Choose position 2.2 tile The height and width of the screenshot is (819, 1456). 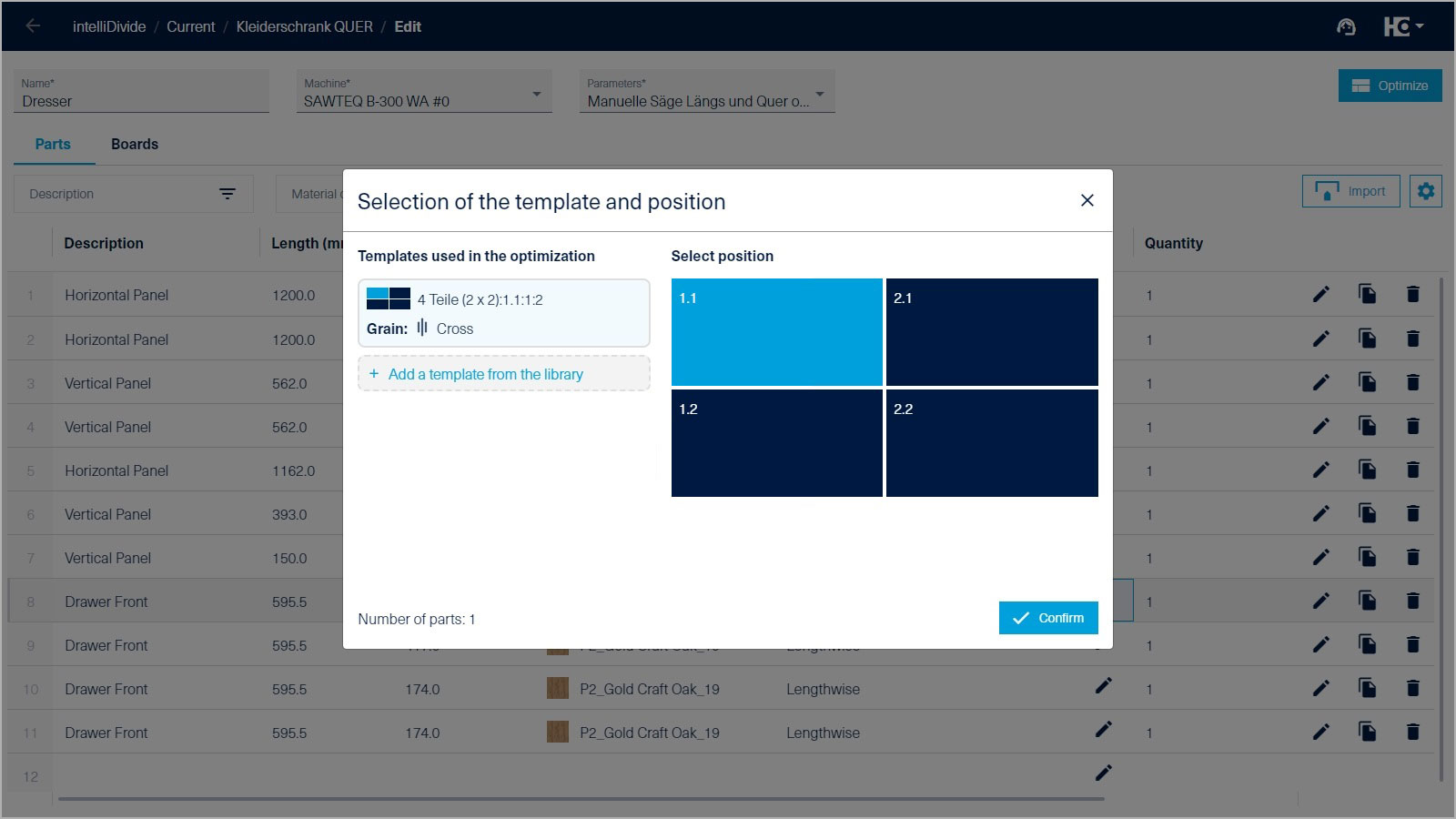992,443
